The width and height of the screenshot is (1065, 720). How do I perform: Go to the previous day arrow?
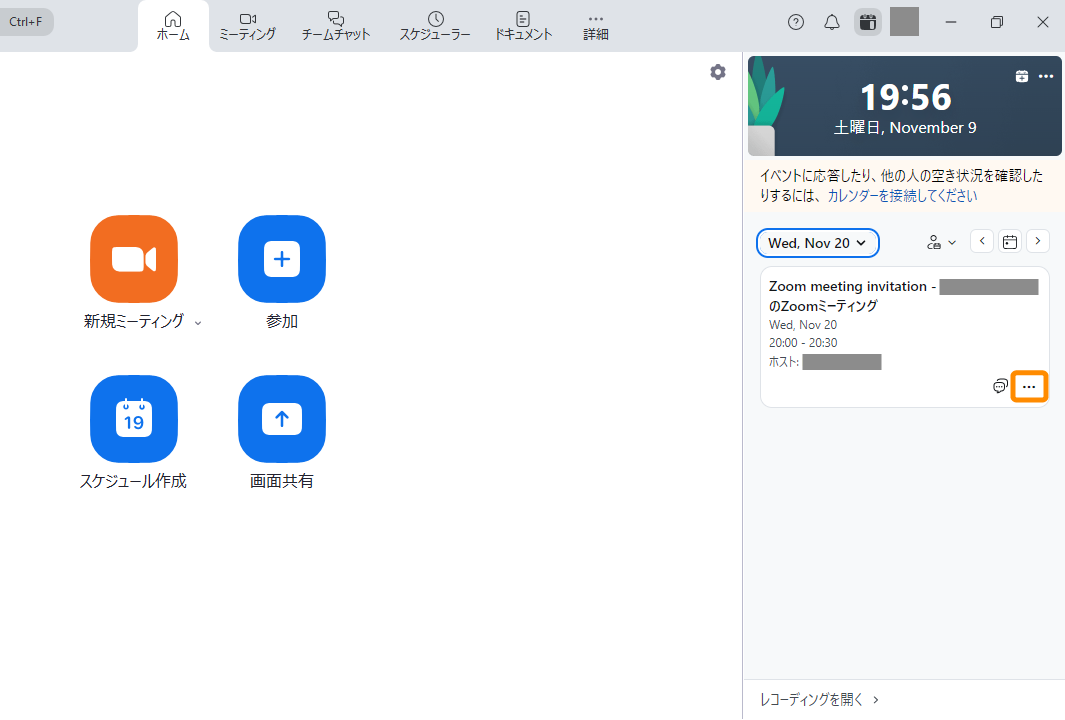[x=982, y=241]
